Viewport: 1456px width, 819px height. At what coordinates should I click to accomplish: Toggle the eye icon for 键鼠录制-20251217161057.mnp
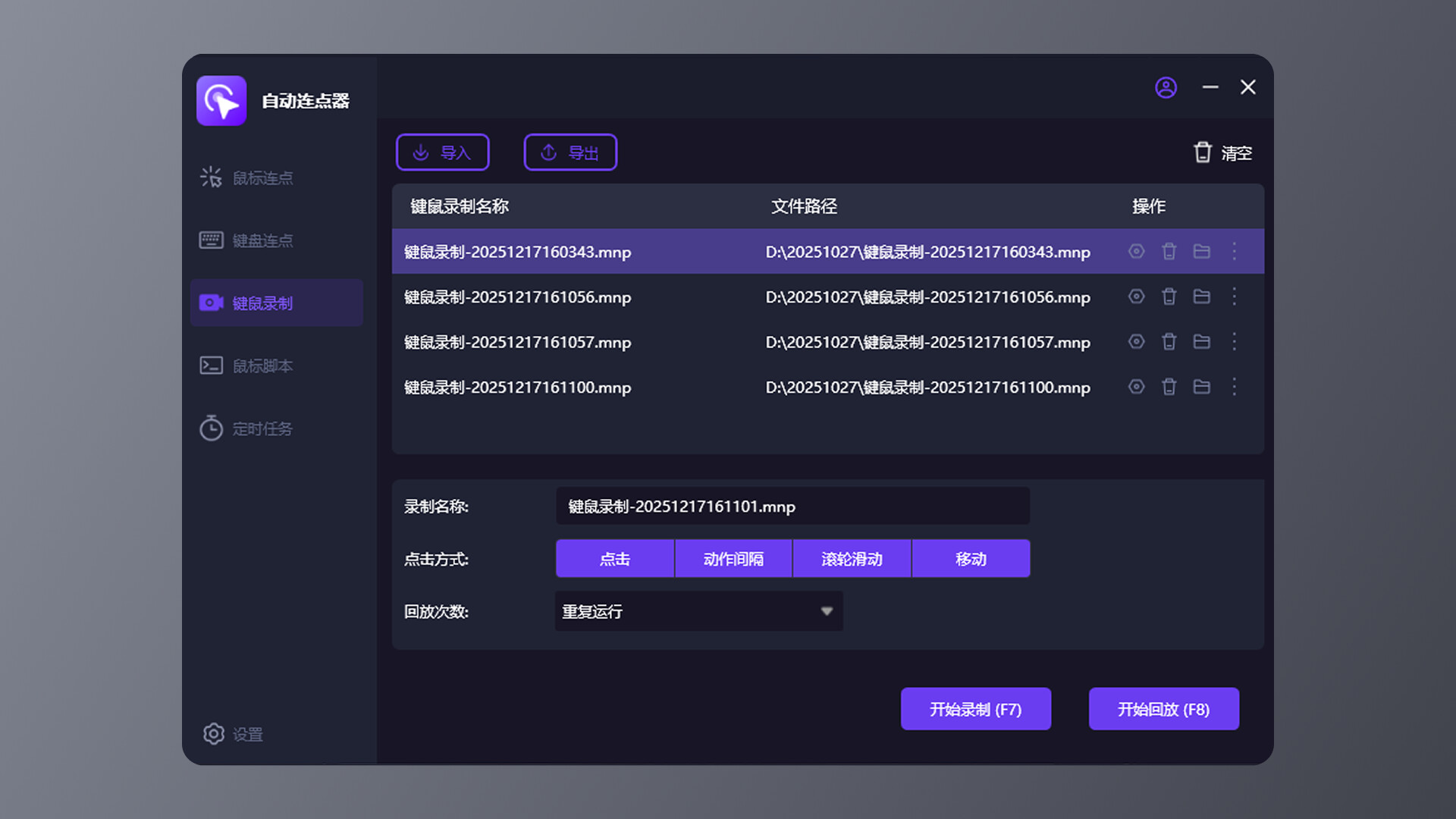(1136, 342)
